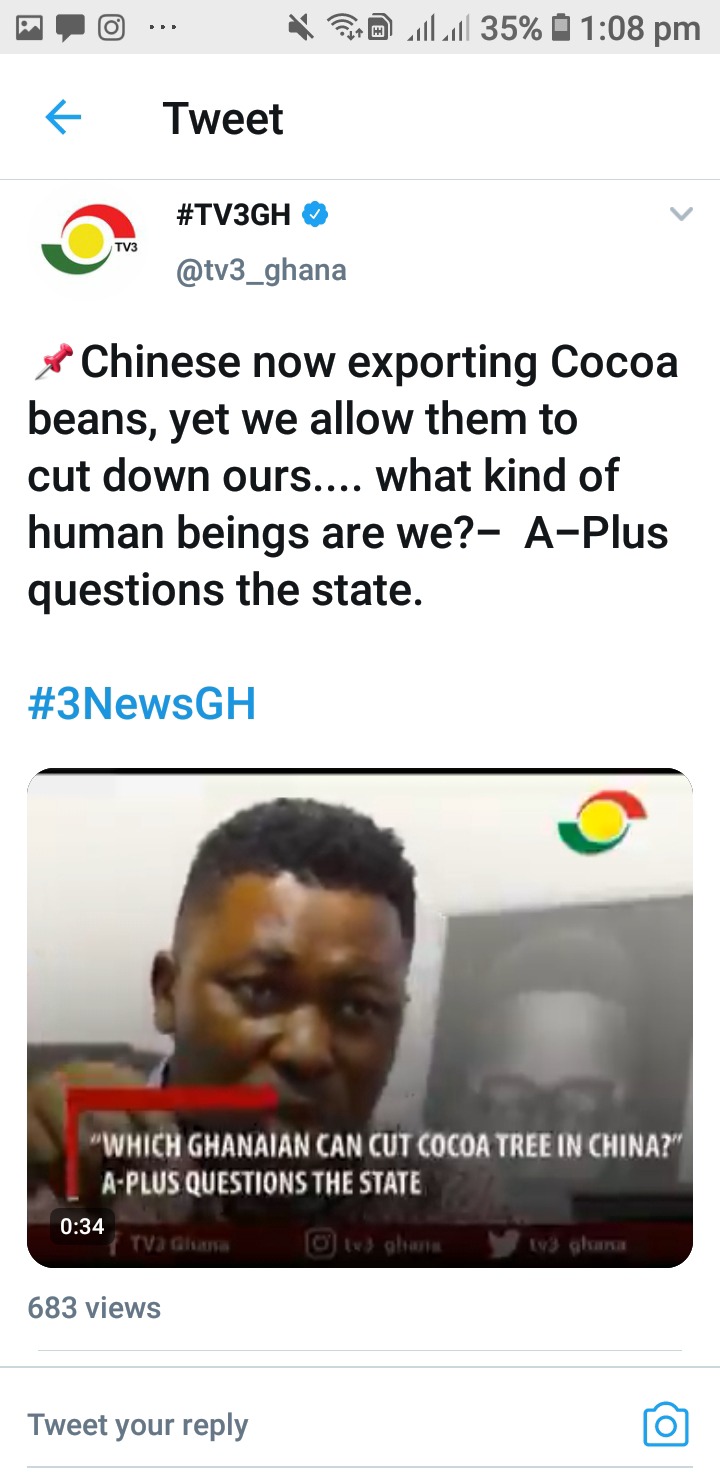Tap the blue verified badge
The height and width of the screenshot is (1480, 720).
click(x=316, y=214)
